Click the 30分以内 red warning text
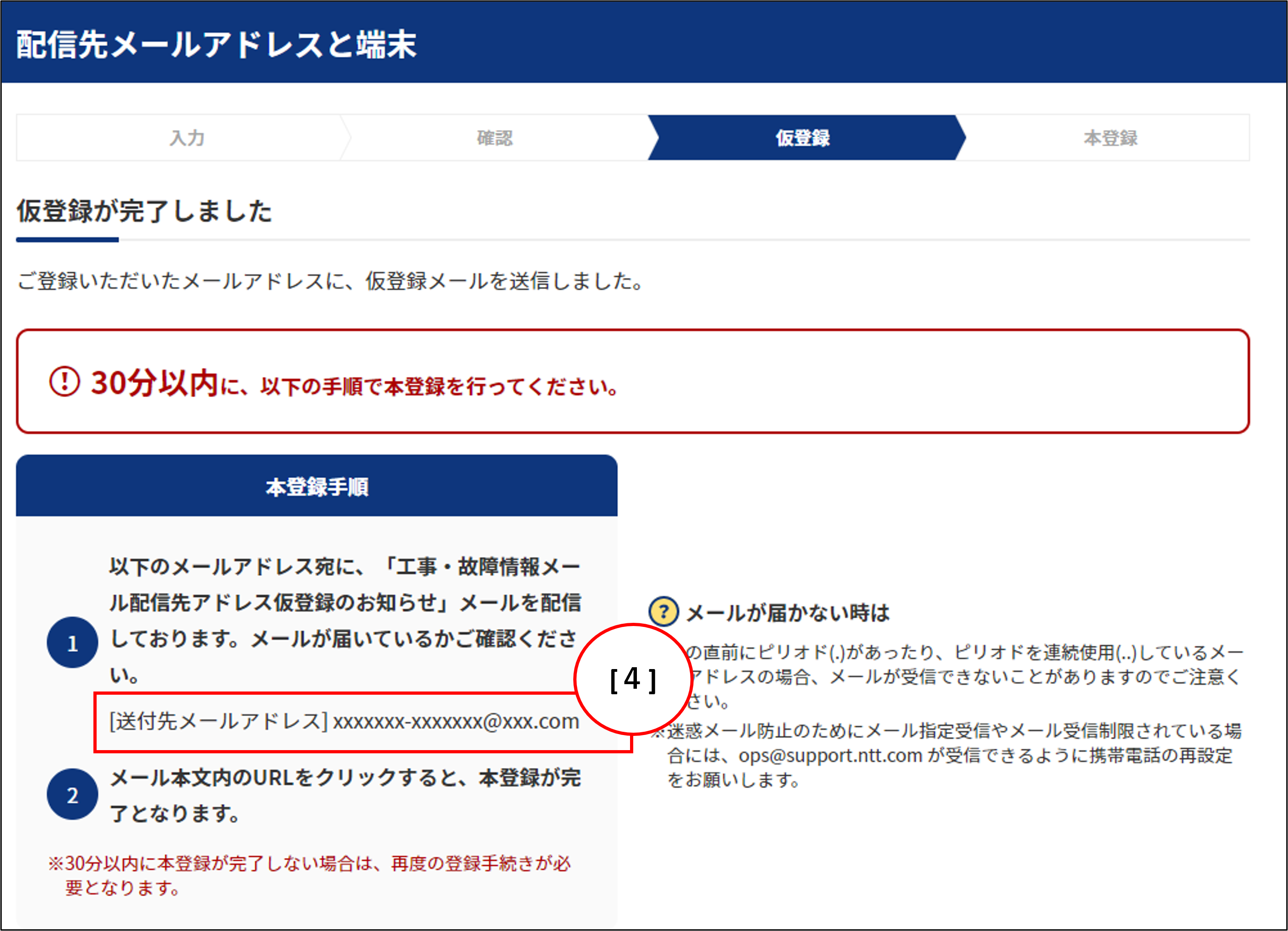1288x931 pixels. (x=154, y=383)
